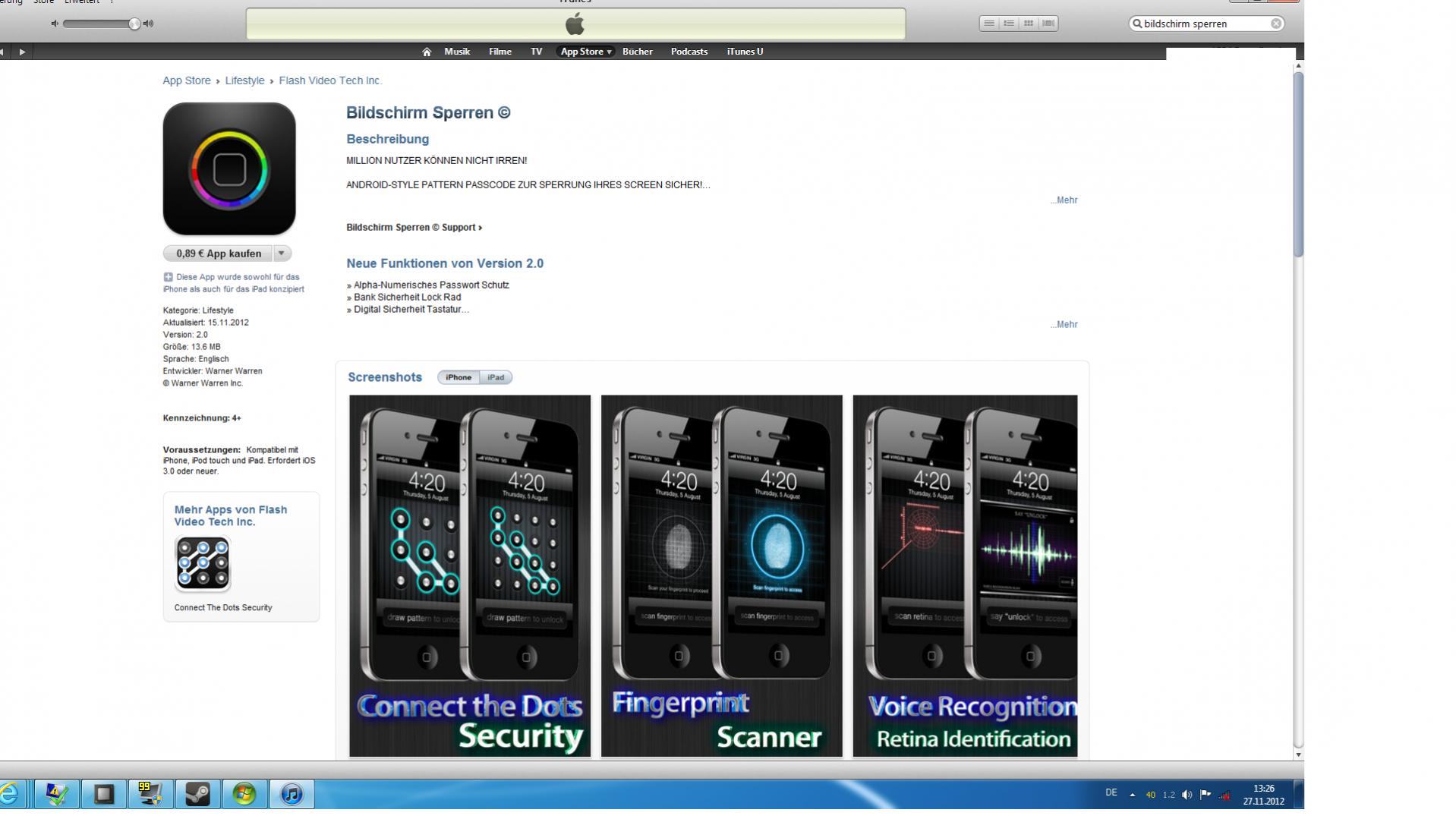View the Fingerprint Scanner screenshot
The width and height of the screenshot is (1456, 819).
point(722,576)
